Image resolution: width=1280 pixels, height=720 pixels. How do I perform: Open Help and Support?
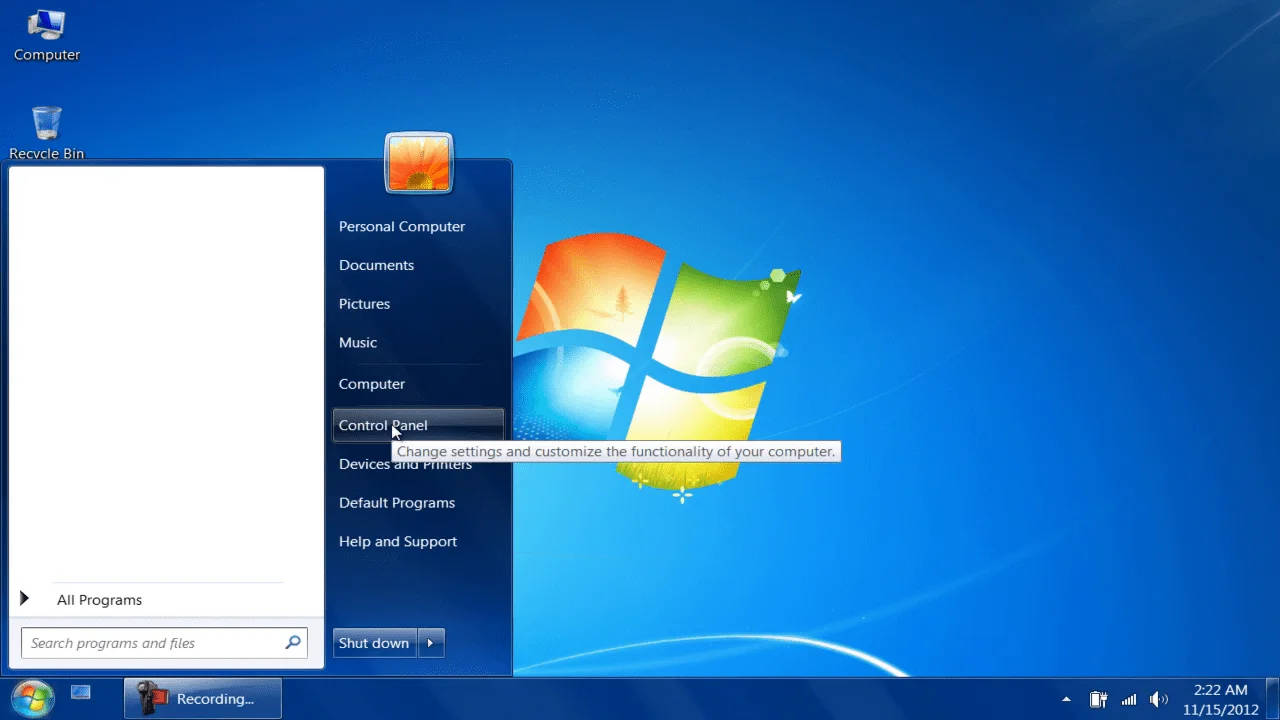click(418, 542)
